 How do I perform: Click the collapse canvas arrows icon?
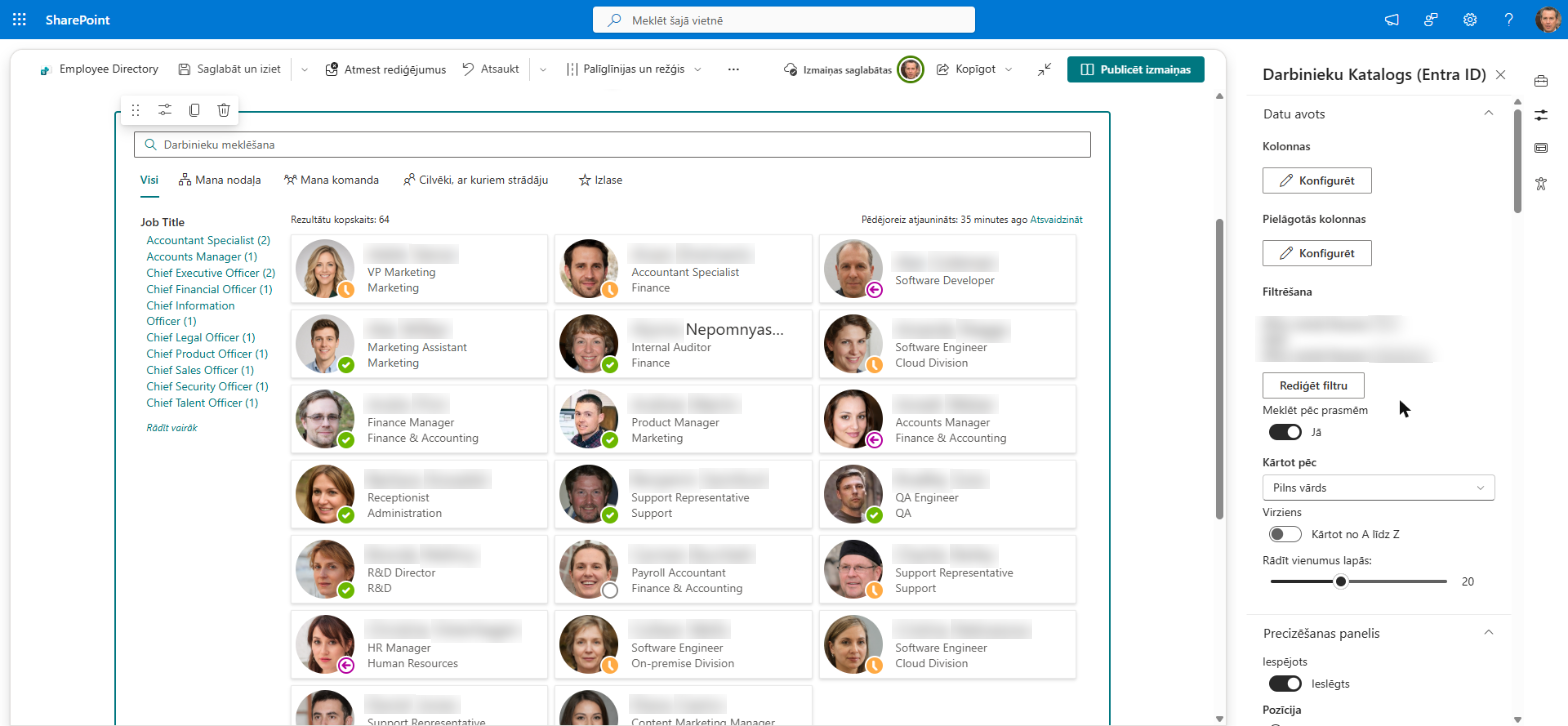click(x=1044, y=69)
